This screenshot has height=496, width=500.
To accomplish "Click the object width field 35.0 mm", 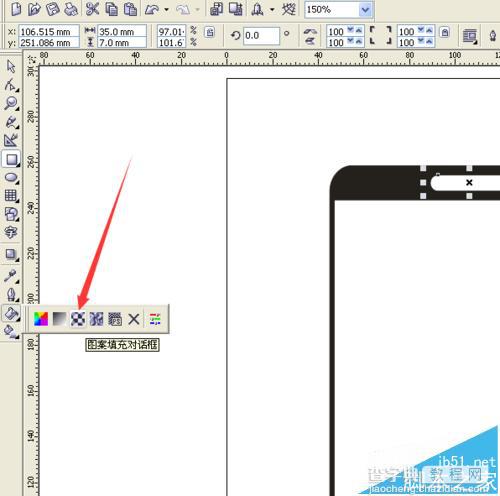I will tap(122, 31).
